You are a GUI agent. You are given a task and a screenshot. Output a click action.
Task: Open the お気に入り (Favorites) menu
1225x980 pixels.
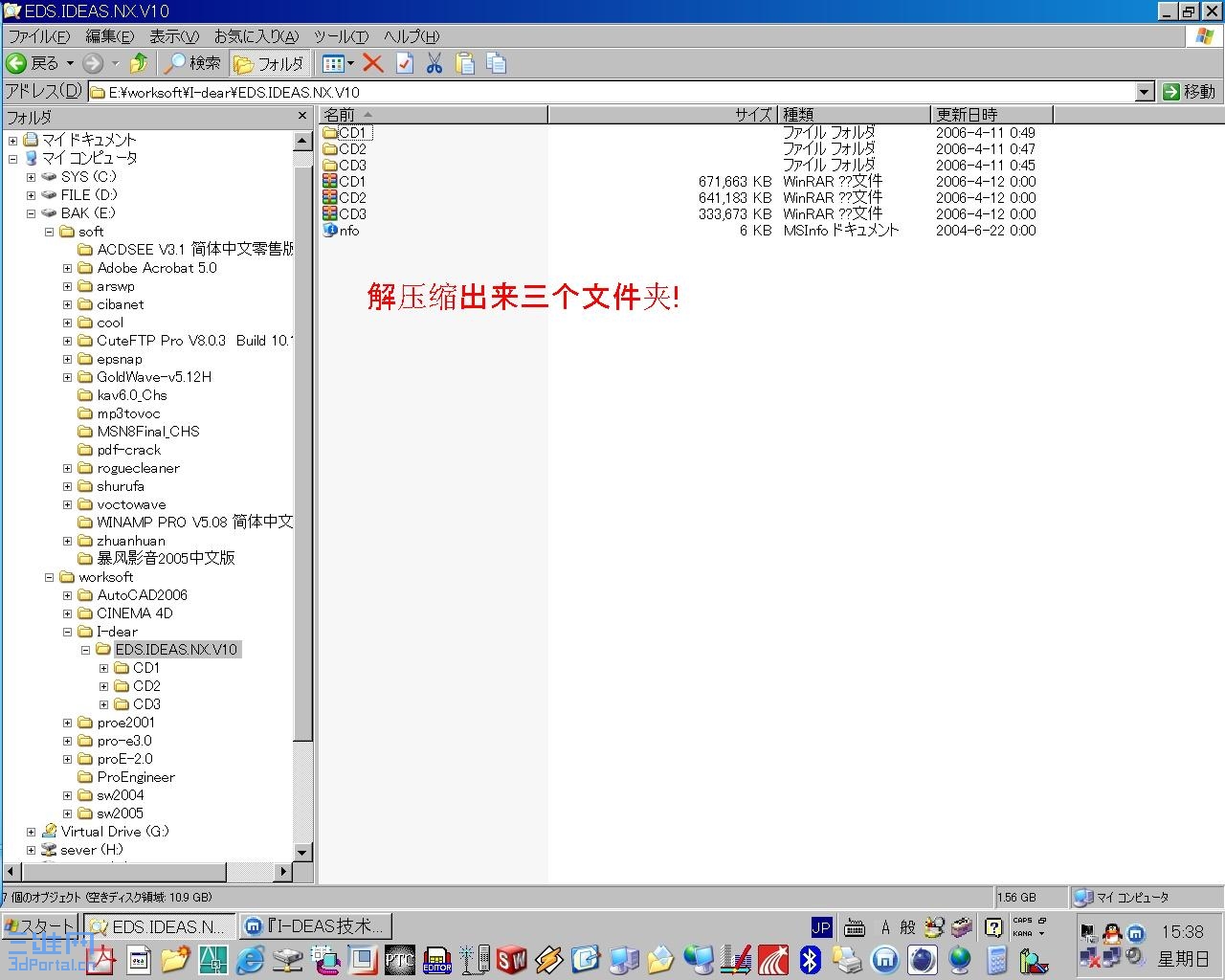[256, 36]
